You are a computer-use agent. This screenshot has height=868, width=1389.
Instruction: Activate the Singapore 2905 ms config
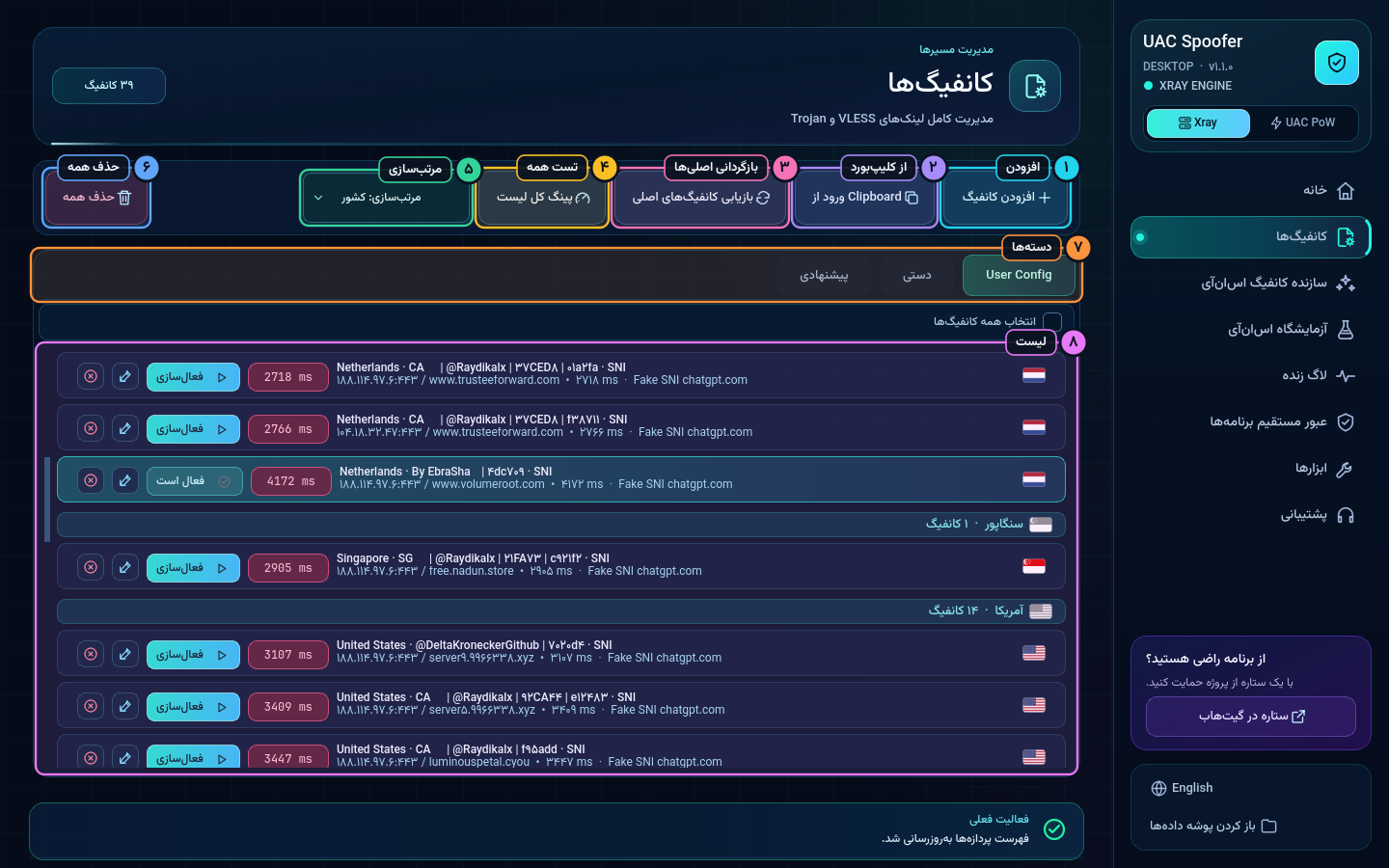193,568
